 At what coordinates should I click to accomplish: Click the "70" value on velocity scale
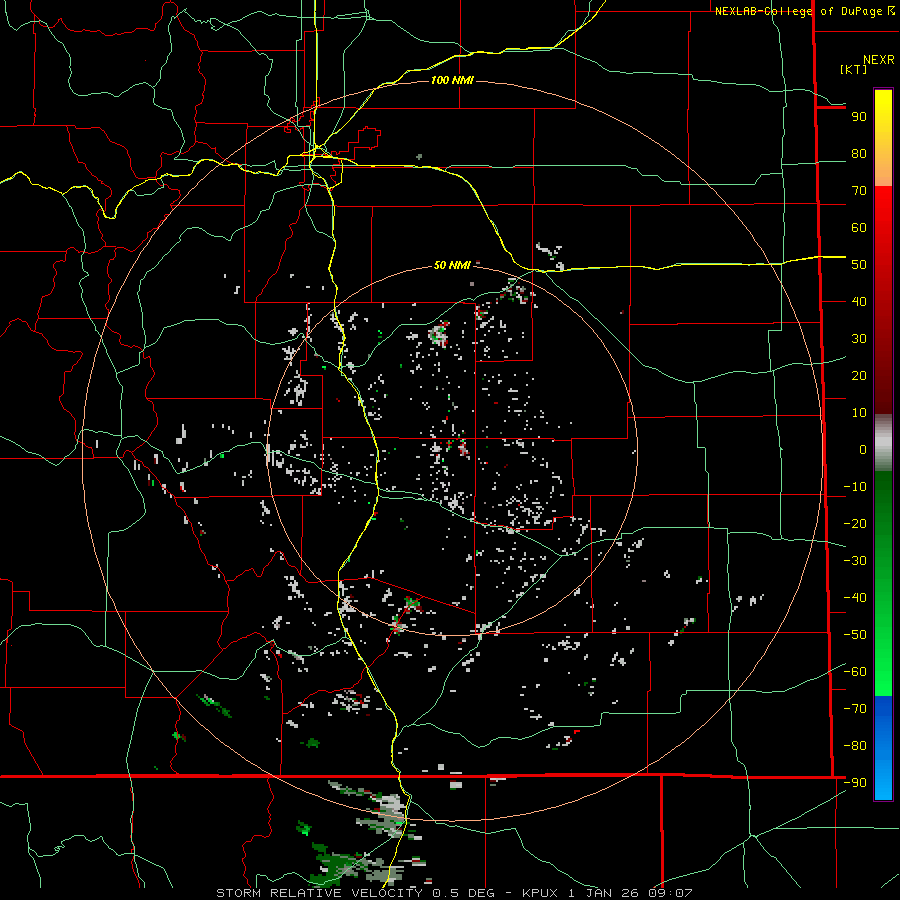[859, 191]
